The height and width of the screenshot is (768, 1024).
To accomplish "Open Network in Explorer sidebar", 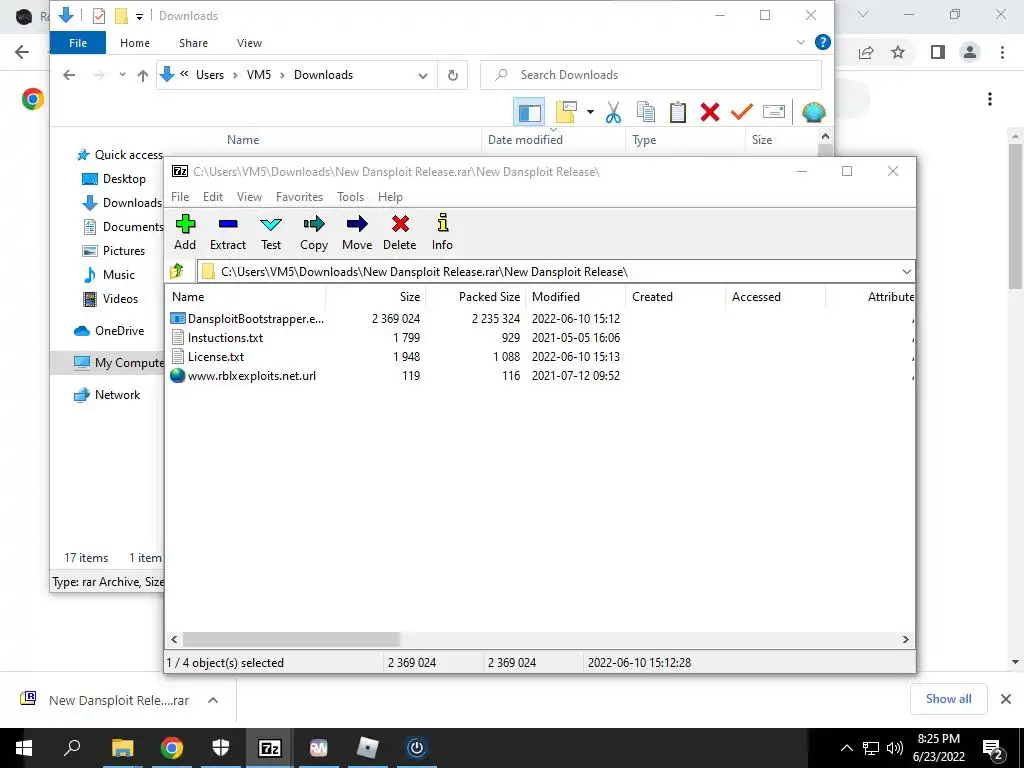I will point(107,395).
